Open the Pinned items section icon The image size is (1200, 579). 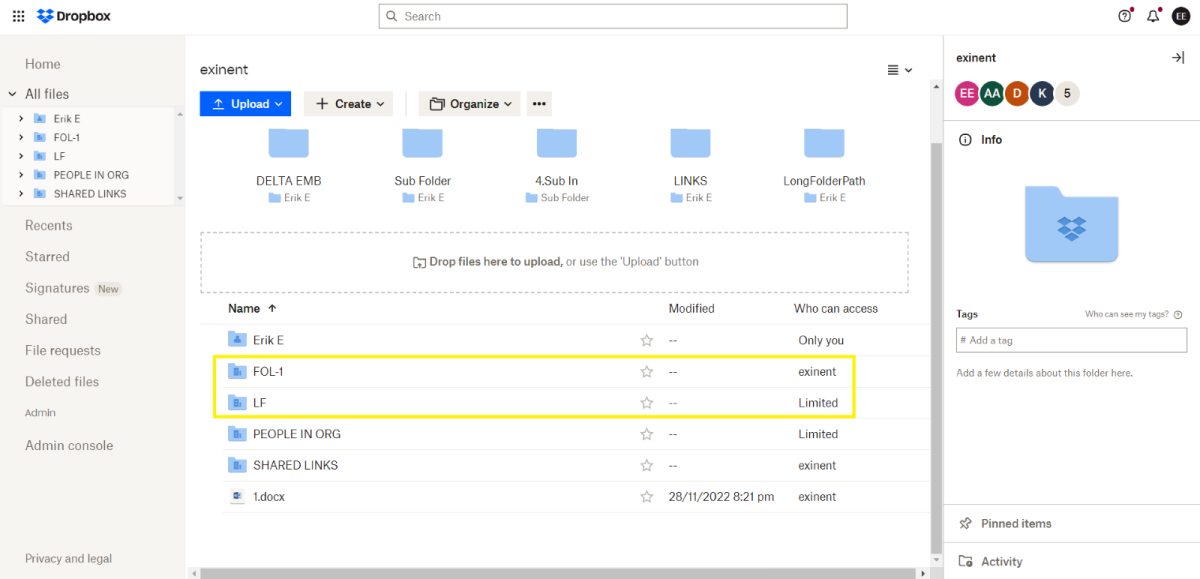click(965, 523)
